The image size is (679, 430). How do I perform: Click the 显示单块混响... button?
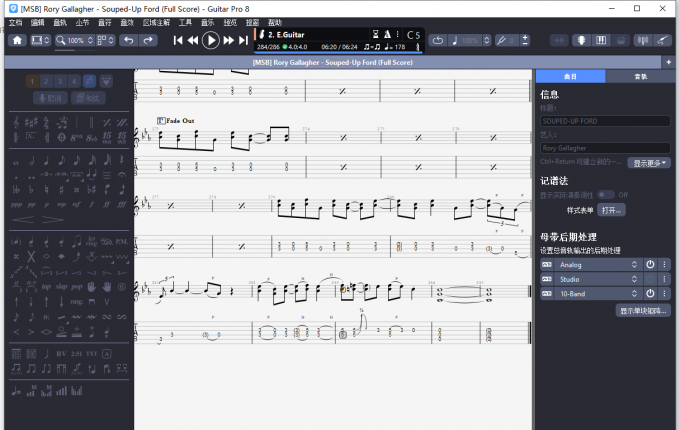point(642,311)
